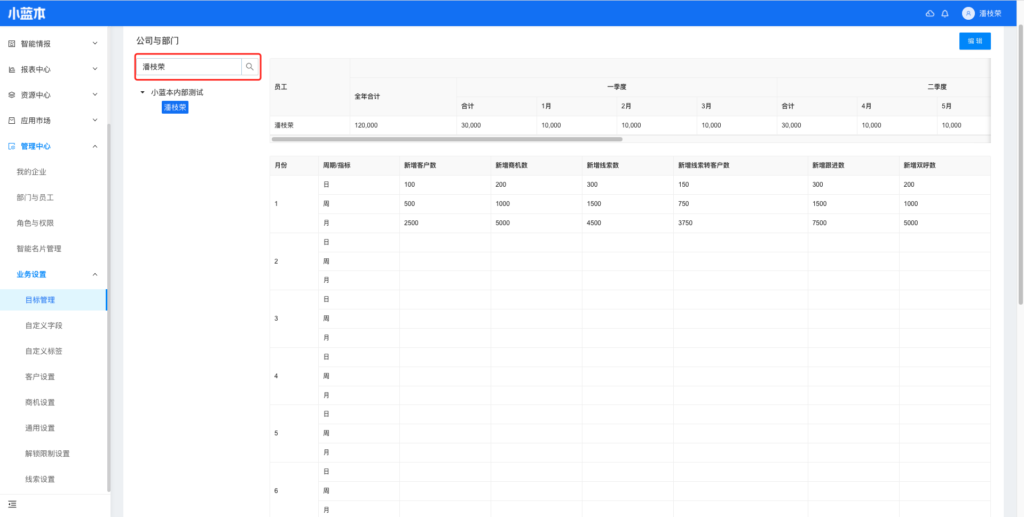Collapse the 小蓝本内部测试 tree node
This screenshot has width=1024, height=517.
(x=142, y=92)
